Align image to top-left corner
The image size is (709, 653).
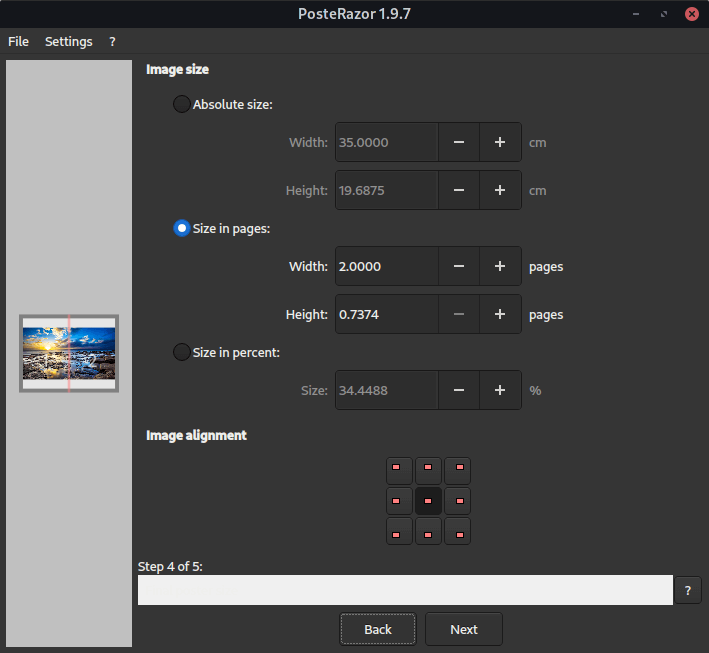(x=399, y=470)
